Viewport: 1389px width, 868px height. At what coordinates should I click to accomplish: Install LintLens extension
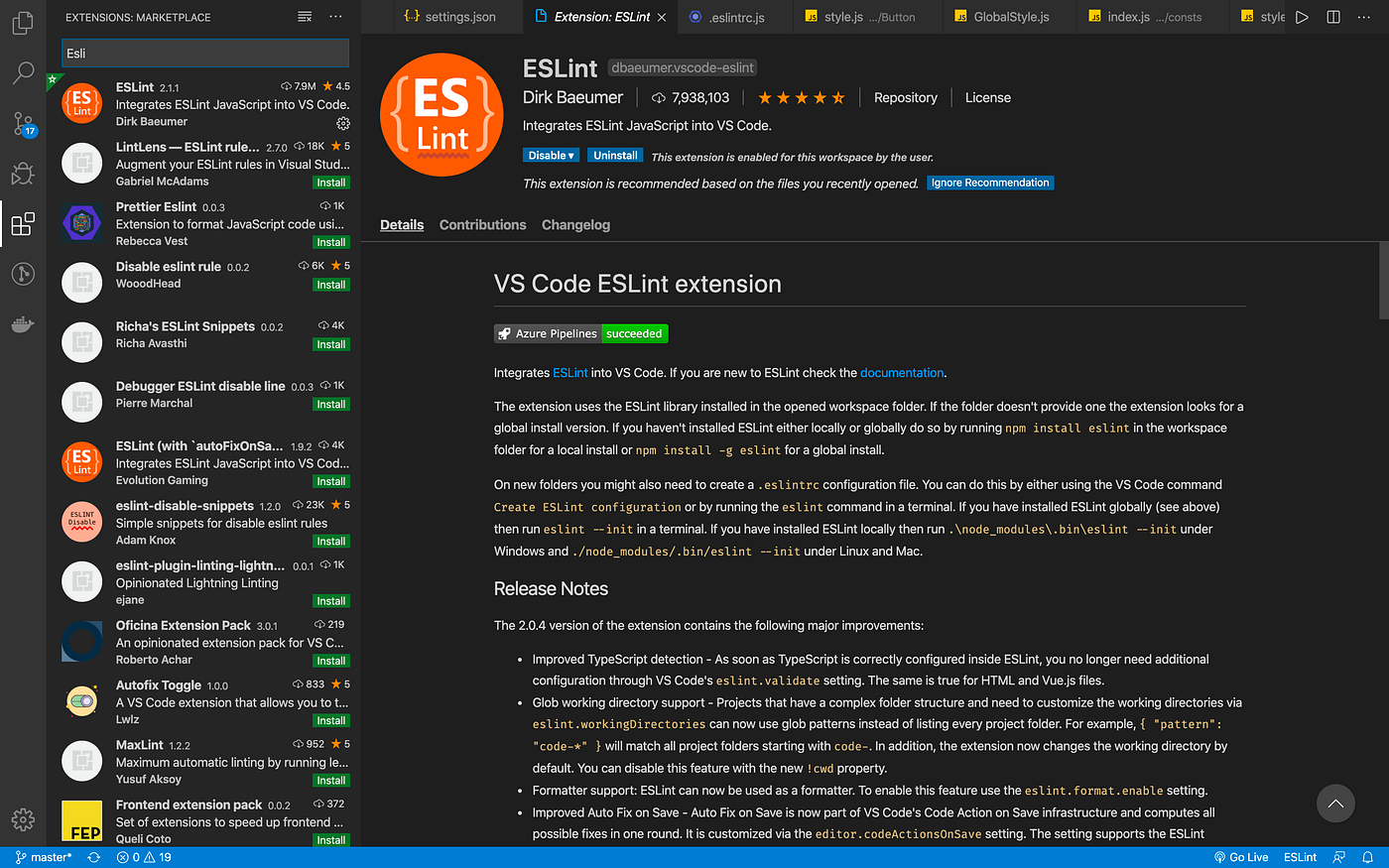331,183
